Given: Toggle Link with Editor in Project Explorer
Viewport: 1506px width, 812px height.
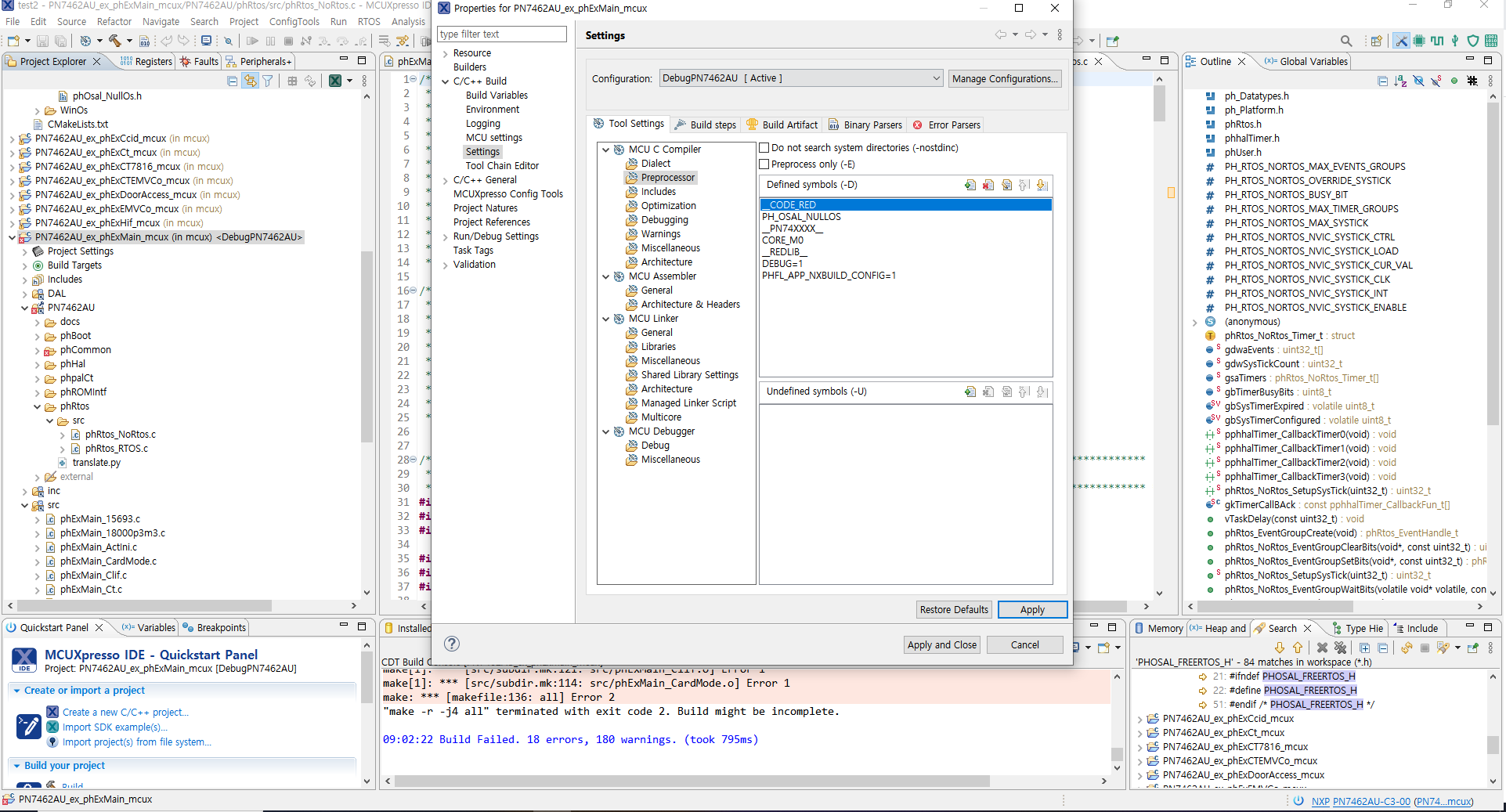Looking at the screenshot, I should (250, 81).
